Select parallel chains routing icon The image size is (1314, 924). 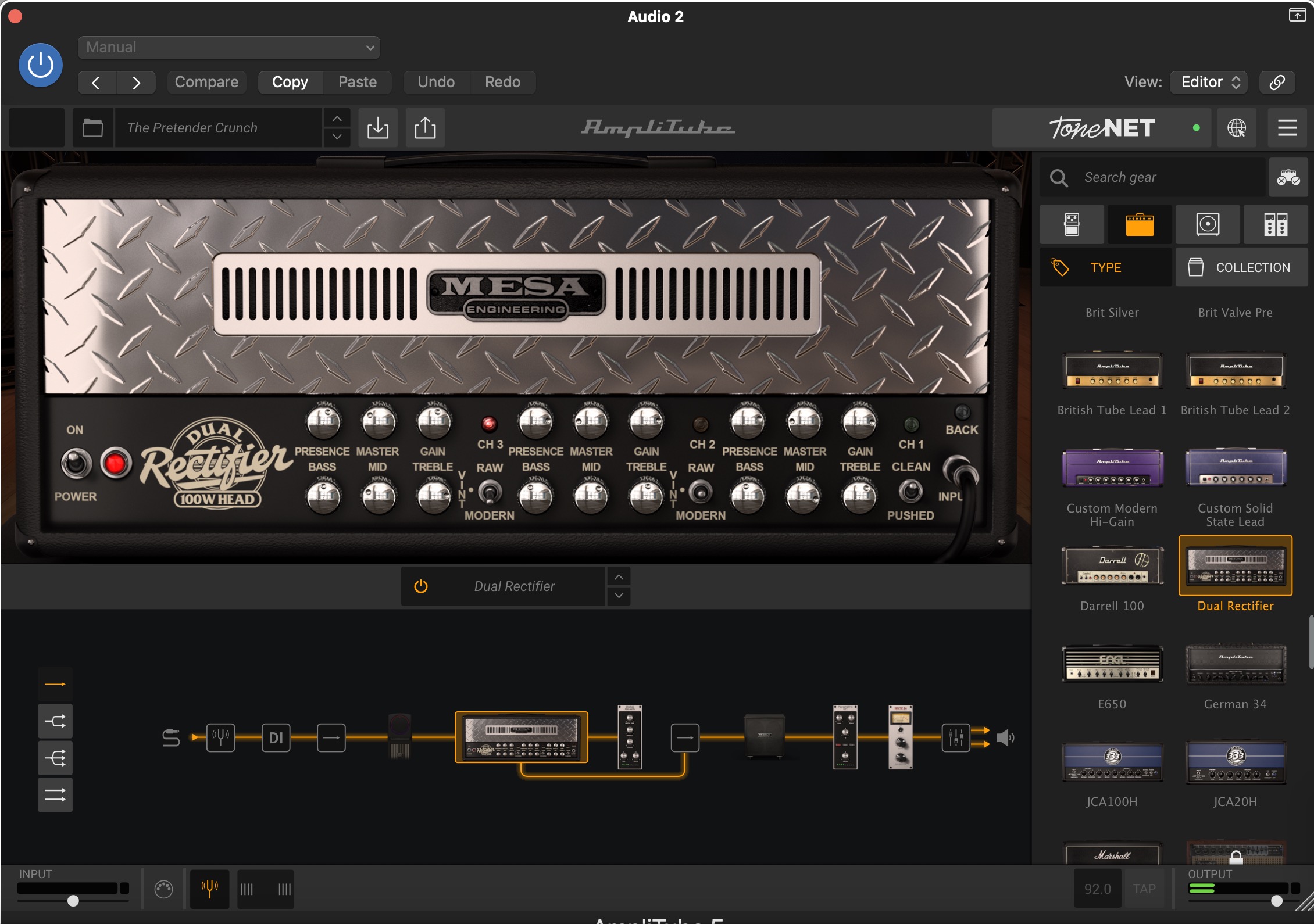point(55,794)
